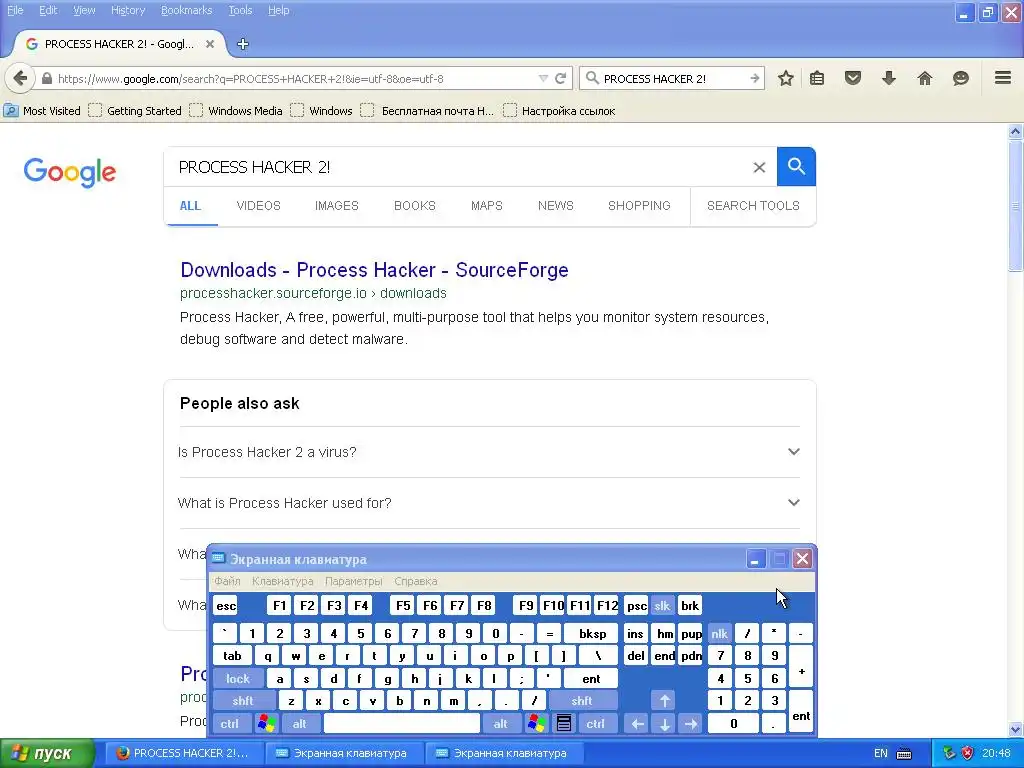
Task: Open Windows Media bookmark
Action: pos(236,111)
